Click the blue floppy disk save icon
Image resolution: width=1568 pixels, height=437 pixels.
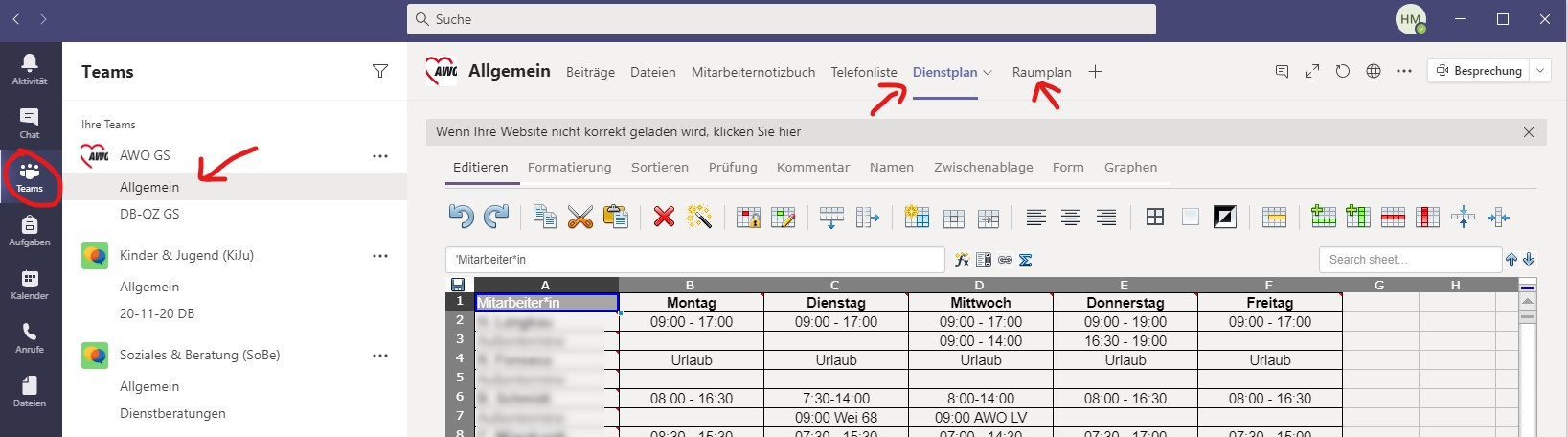pos(458,285)
